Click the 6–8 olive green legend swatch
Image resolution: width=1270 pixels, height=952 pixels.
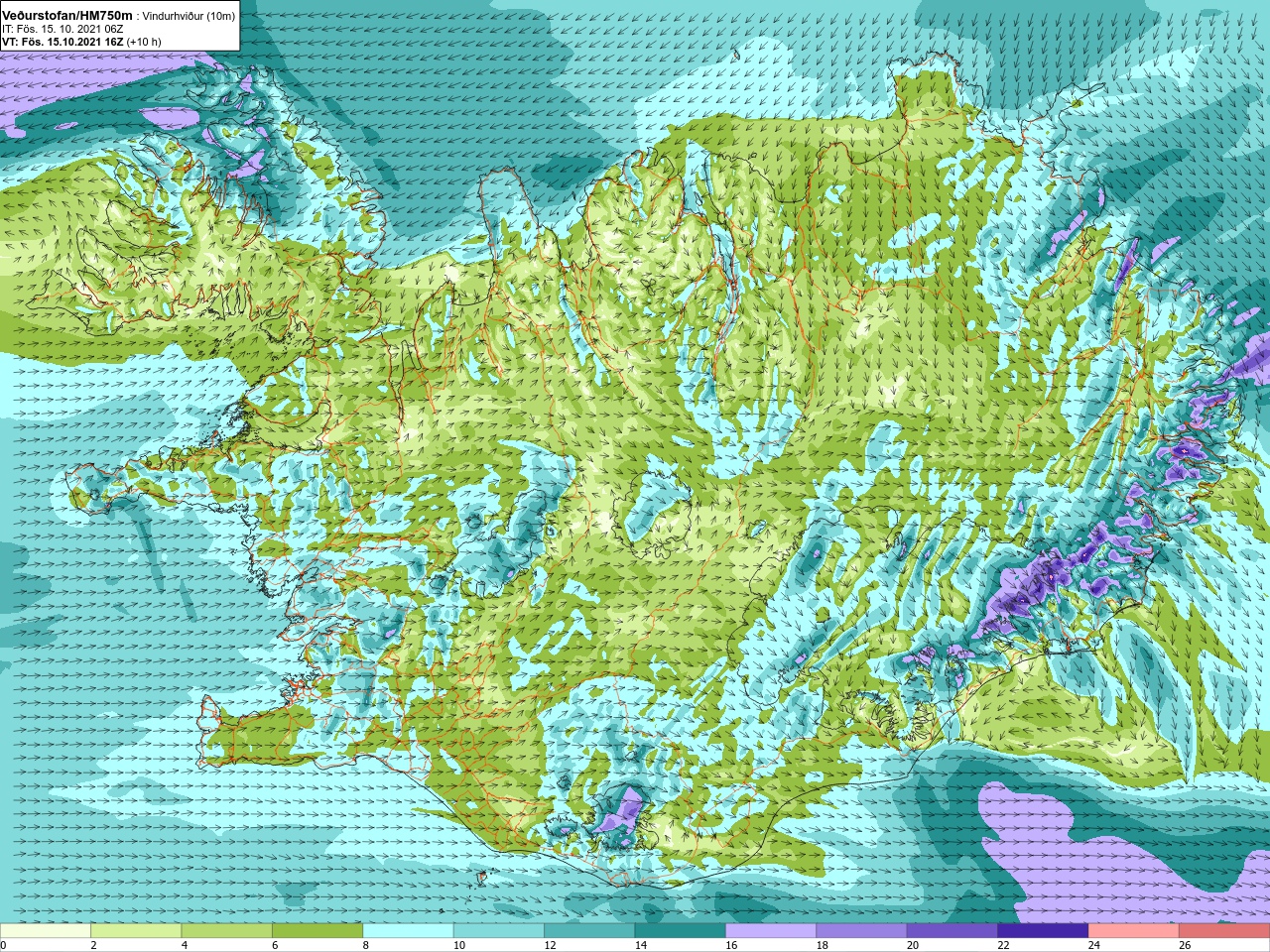pyautogui.click(x=317, y=931)
